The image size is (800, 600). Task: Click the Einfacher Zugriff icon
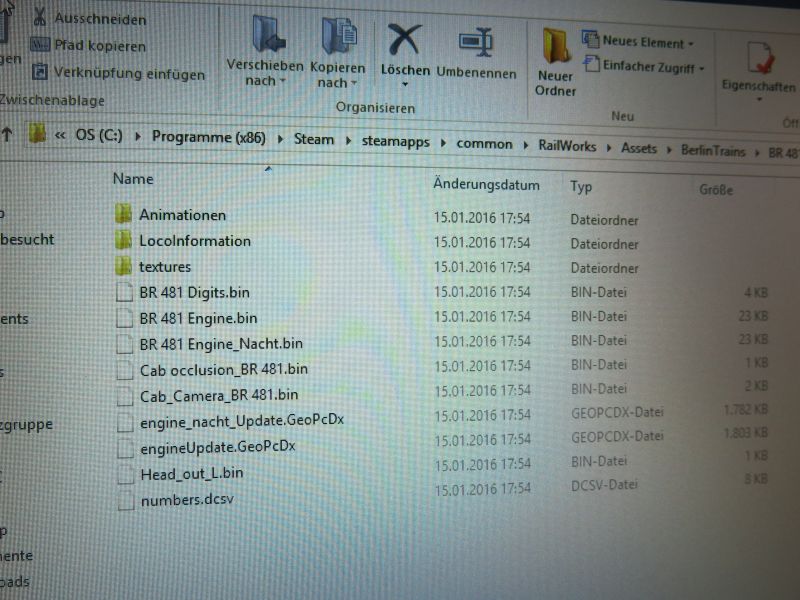(591, 63)
